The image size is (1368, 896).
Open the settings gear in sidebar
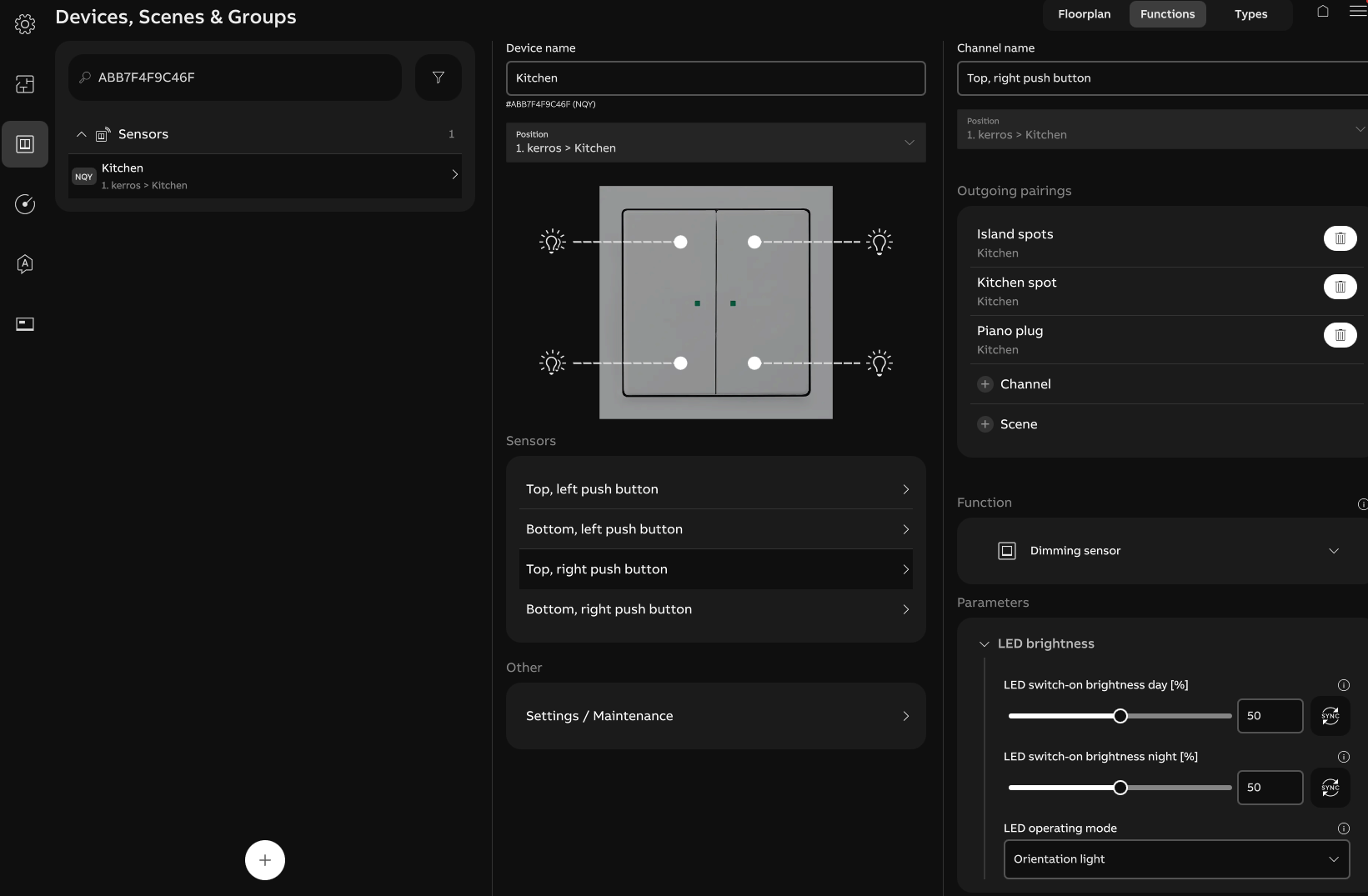25,24
